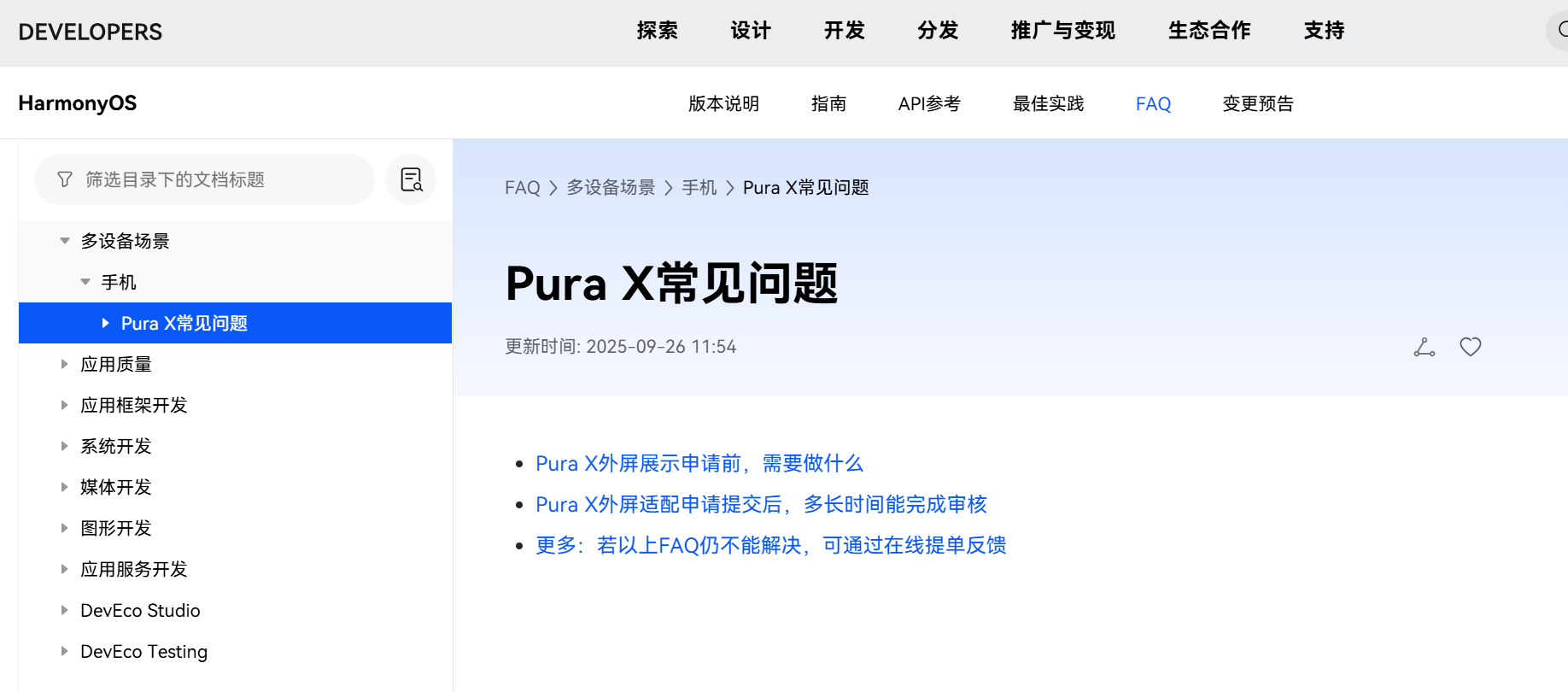Switch to the 变更预告 tab
The height and width of the screenshot is (692, 1568).
tap(1258, 103)
